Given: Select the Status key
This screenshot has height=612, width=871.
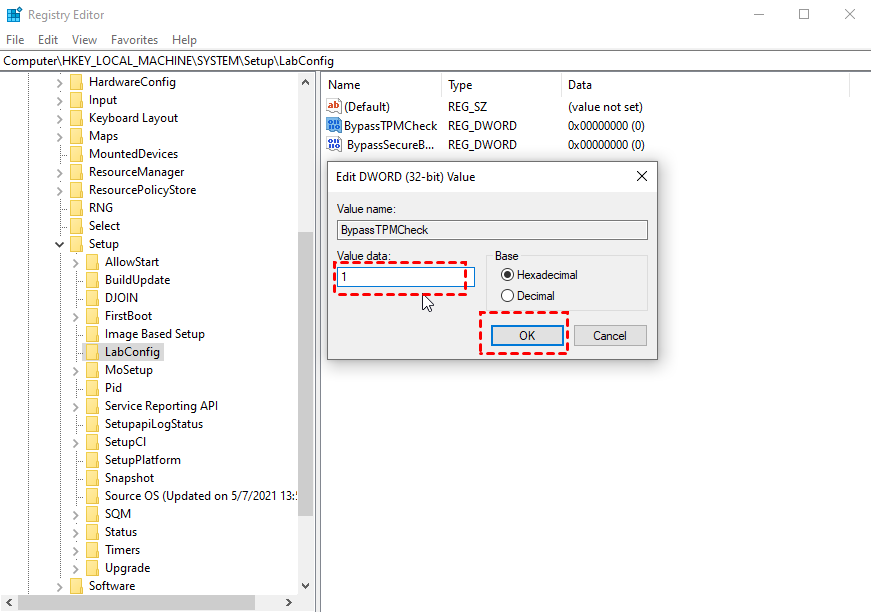Looking at the screenshot, I should click(x=121, y=532).
